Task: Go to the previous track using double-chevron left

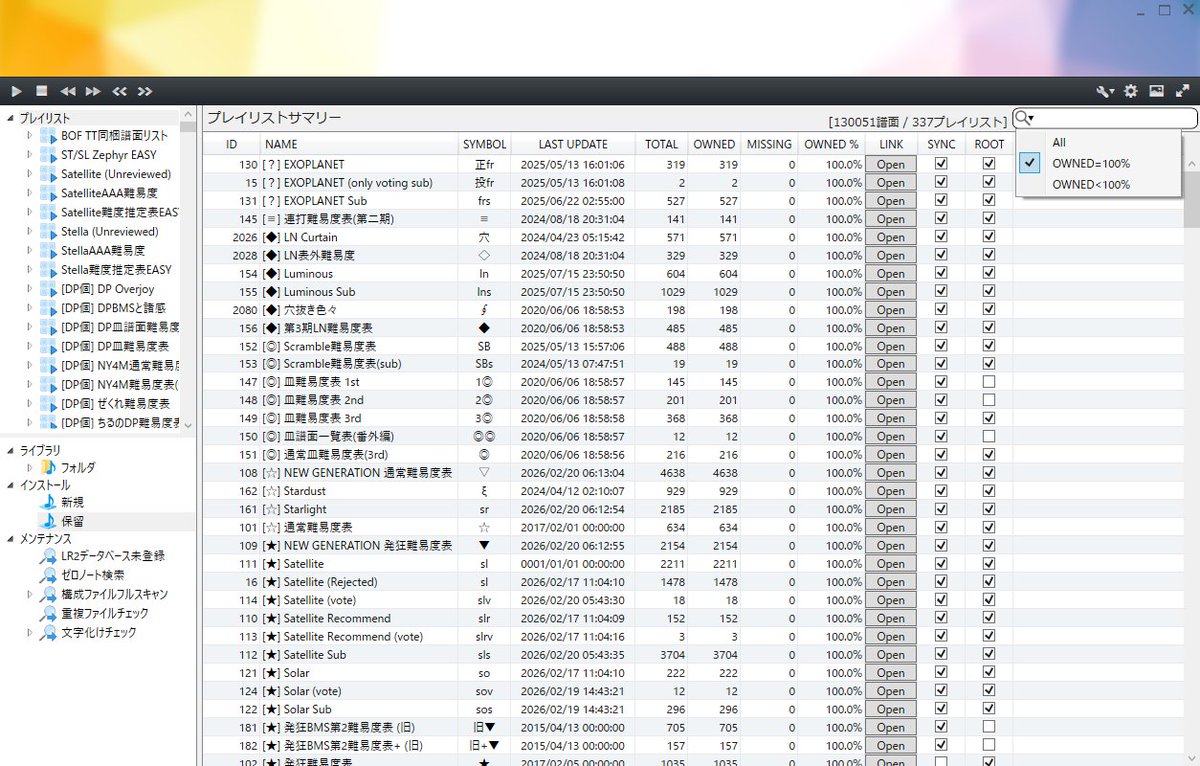Action: [x=119, y=91]
